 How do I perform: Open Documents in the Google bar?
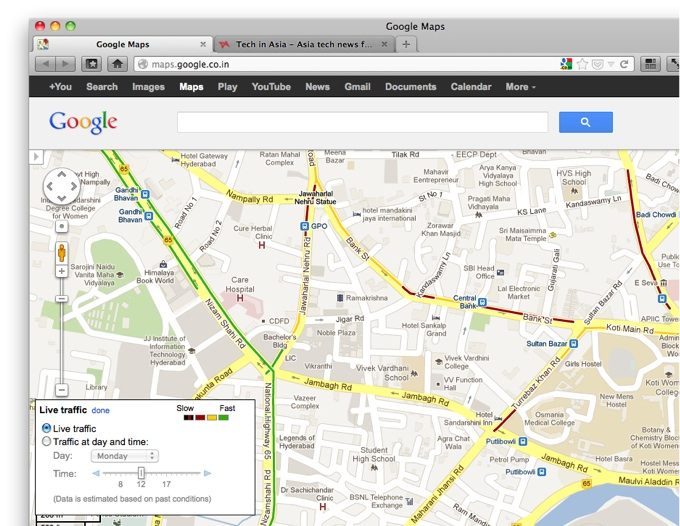(410, 87)
